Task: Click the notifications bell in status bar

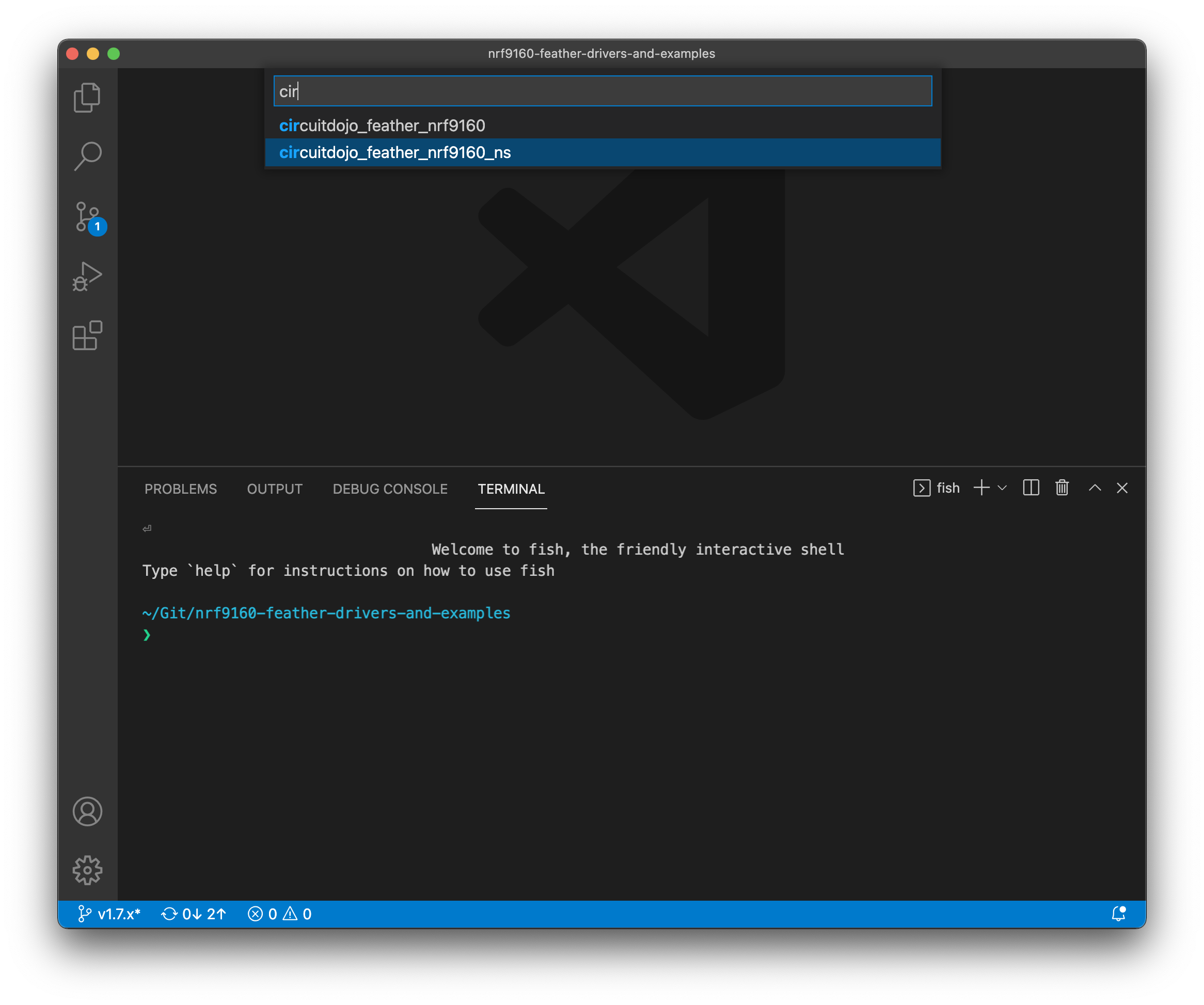Action: tap(1118, 913)
